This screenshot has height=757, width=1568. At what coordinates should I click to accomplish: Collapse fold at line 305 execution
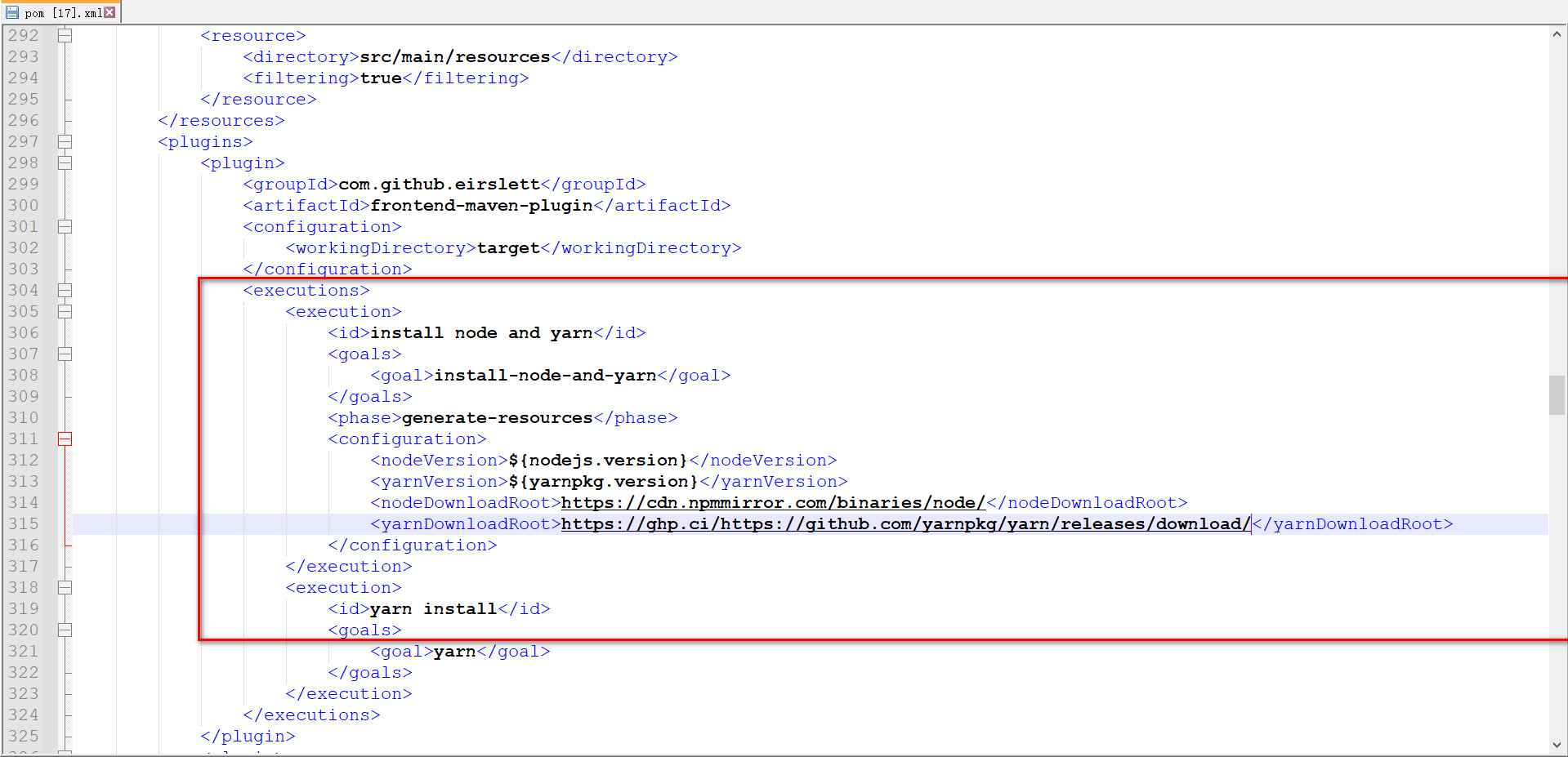coord(65,312)
